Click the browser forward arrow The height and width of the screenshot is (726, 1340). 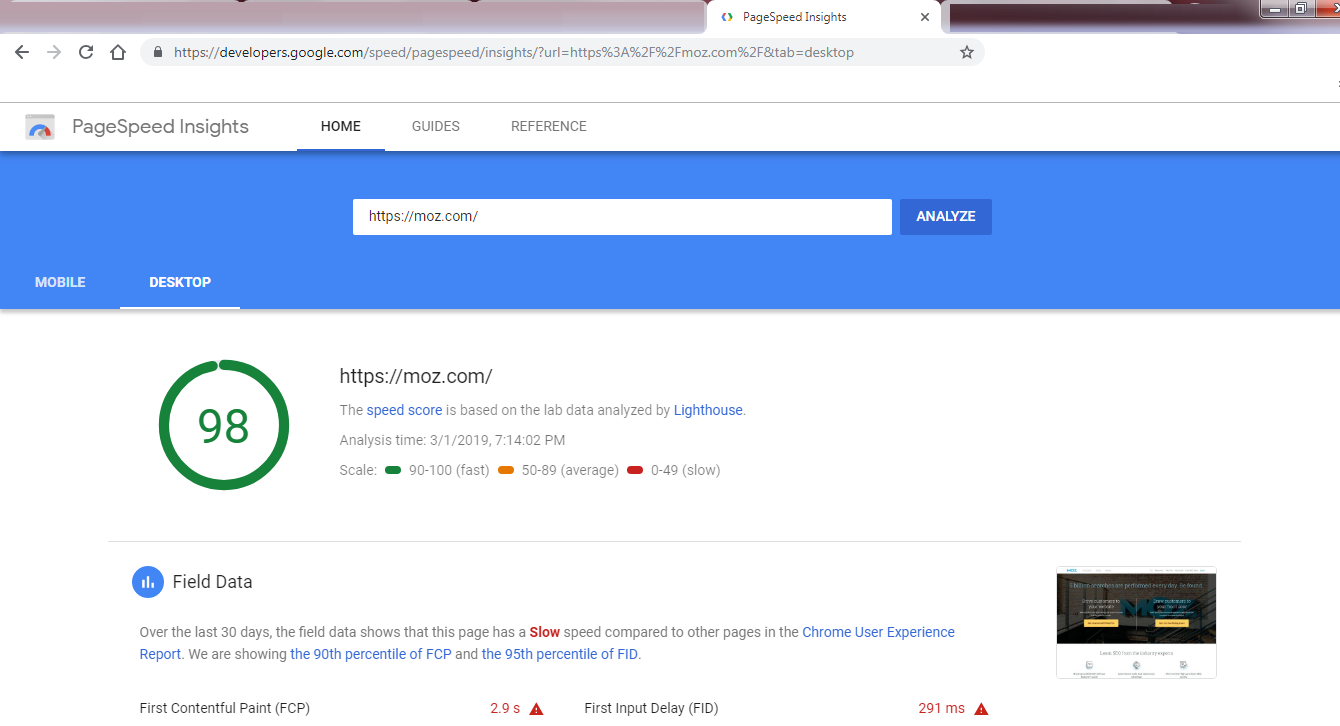point(54,52)
